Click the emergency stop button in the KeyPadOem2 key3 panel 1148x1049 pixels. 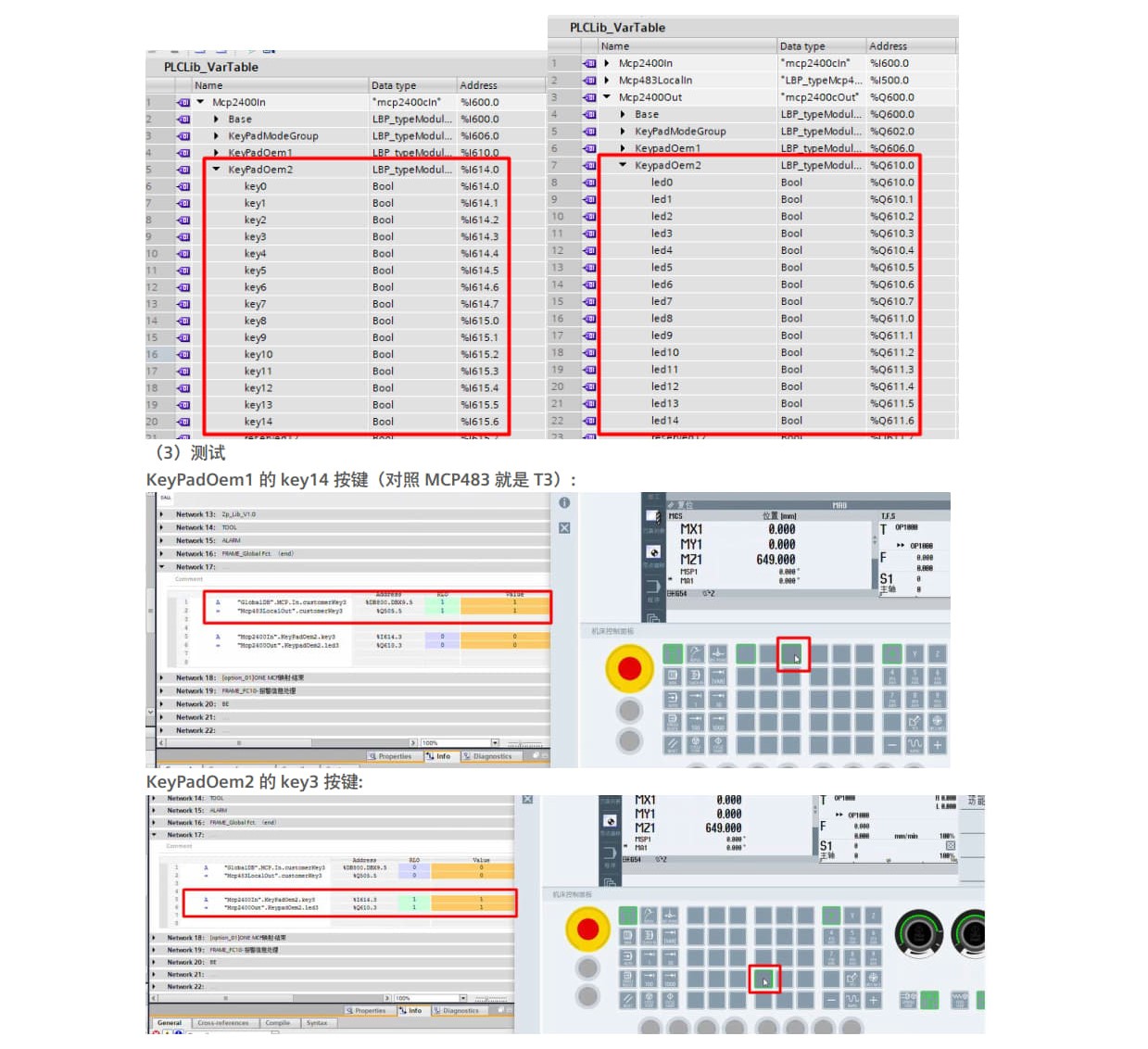(587, 929)
